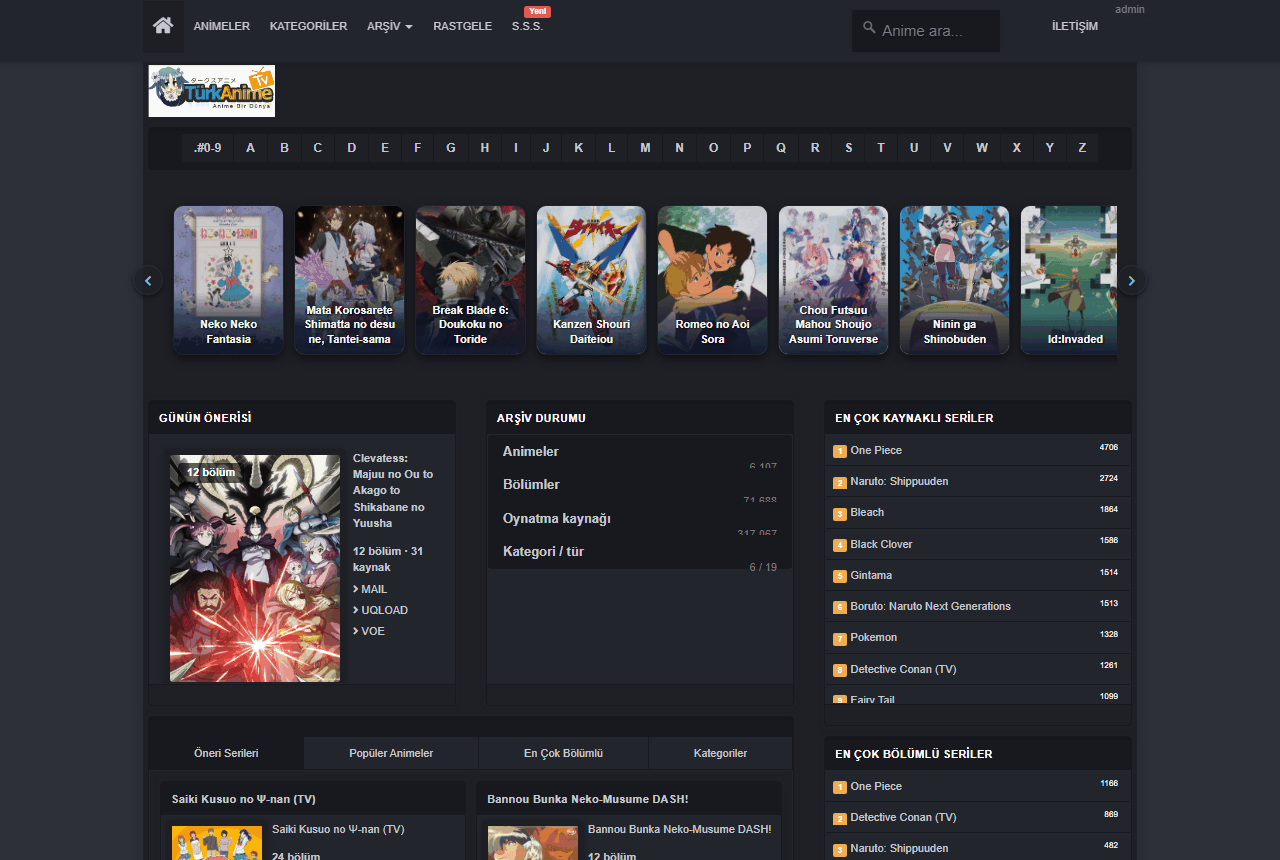Screen dimensions: 1280x860
Task: Open the Kanzen Shouri Daiteiou card
Action: point(591,280)
